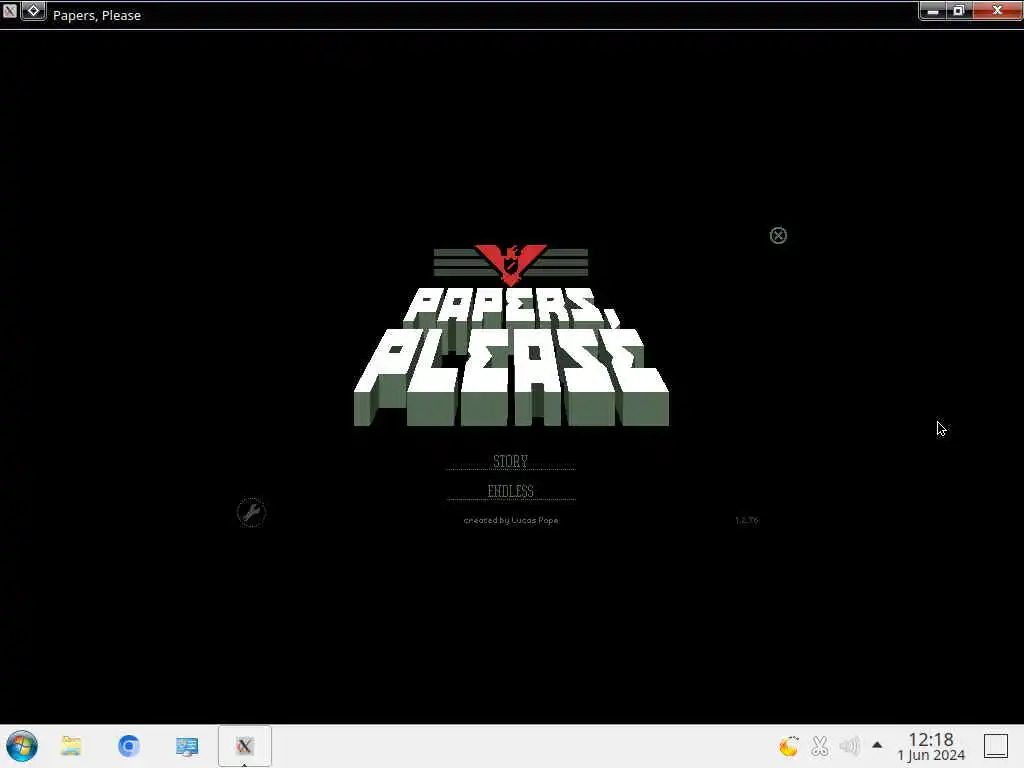Image resolution: width=1024 pixels, height=768 pixels.
Task: Expand the hidden tray icons arrow
Action: point(877,745)
